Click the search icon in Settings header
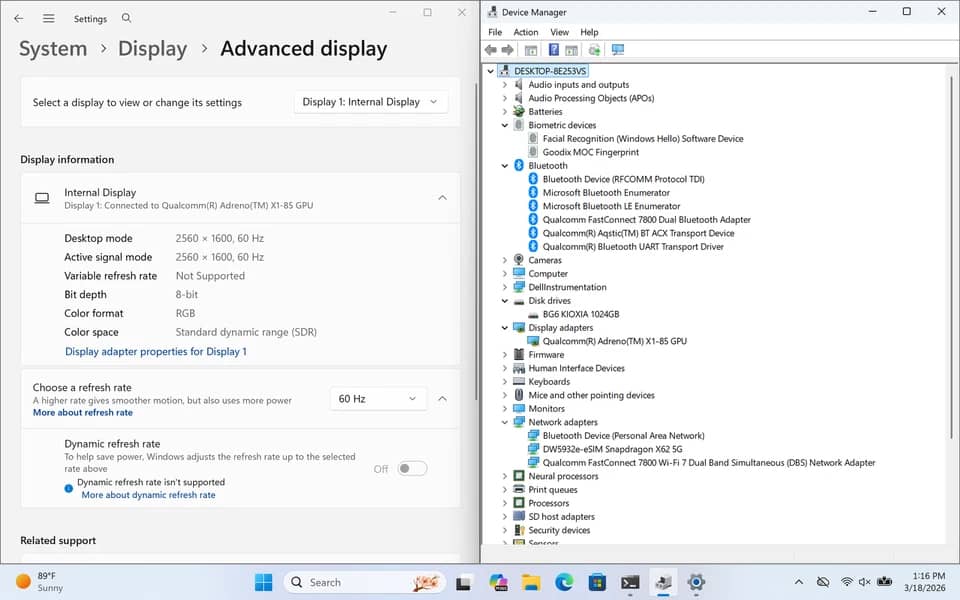The width and height of the screenshot is (960, 600). pos(126,18)
